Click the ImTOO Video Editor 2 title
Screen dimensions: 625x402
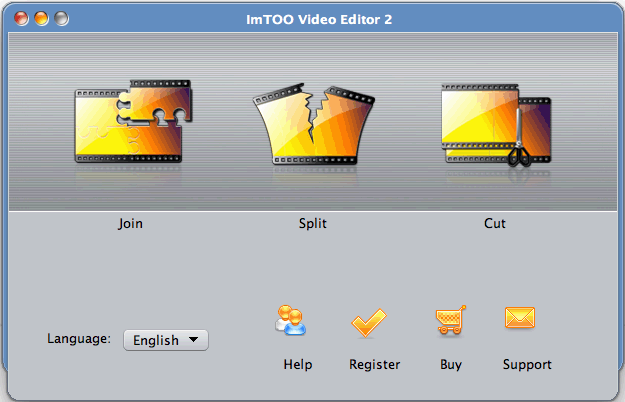coord(319,20)
